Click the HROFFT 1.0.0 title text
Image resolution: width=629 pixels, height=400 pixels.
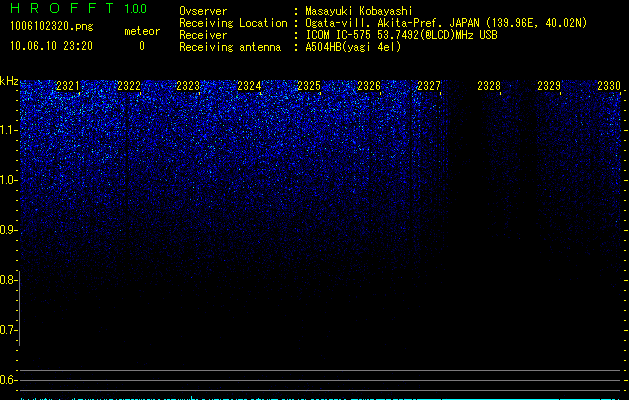79,8
